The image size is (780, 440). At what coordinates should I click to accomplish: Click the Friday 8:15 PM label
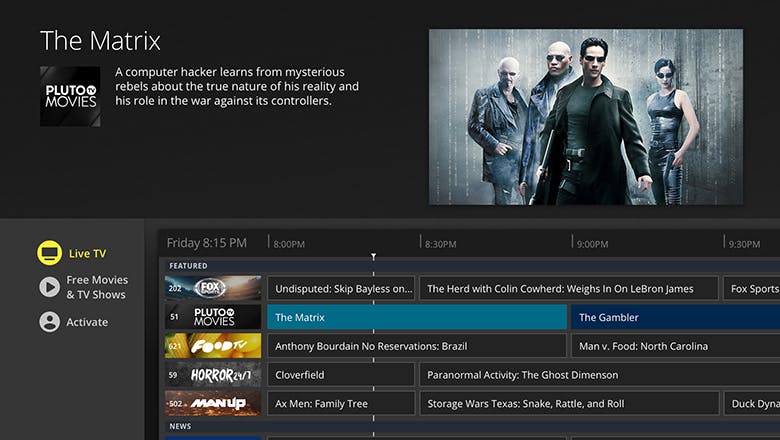coord(206,243)
